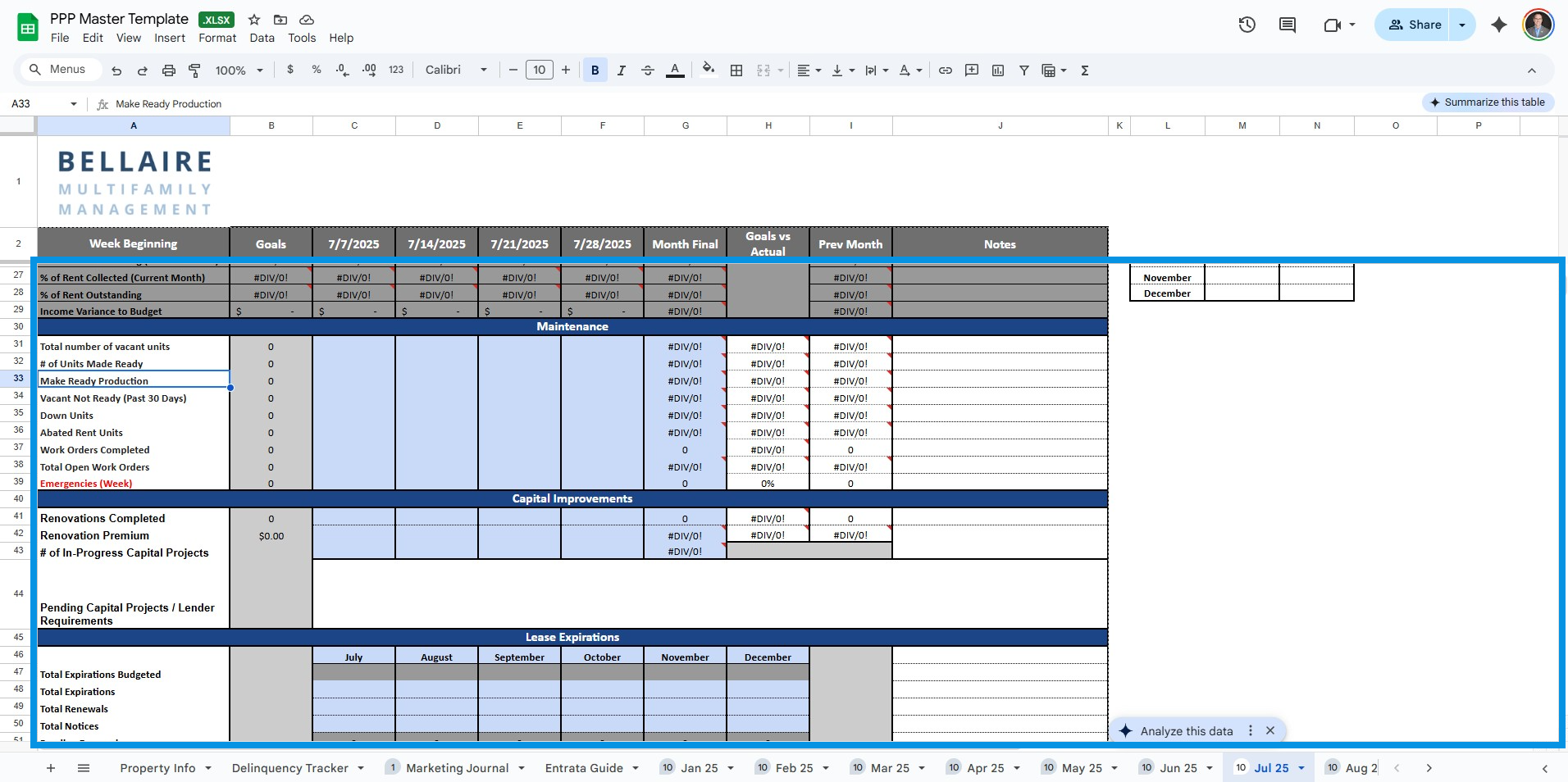
Task: Toggle bold formatting
Action: tap(595, 70)
